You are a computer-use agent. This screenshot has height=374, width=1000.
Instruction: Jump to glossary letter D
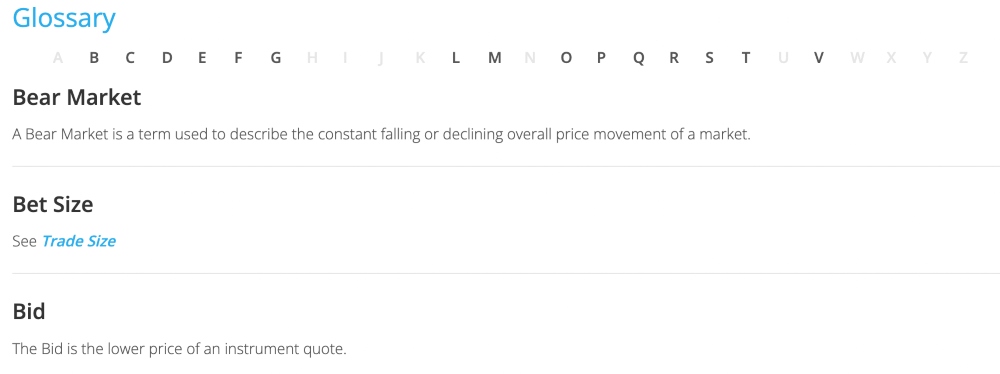click(166, 58)
